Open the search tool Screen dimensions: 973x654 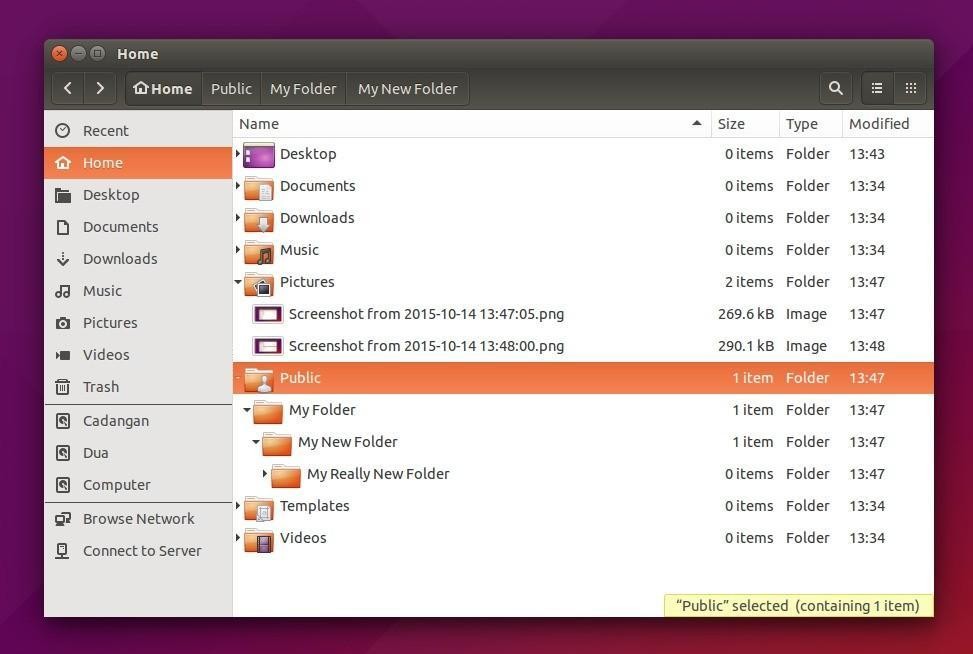pyautogui.click(x=836, y=88)
